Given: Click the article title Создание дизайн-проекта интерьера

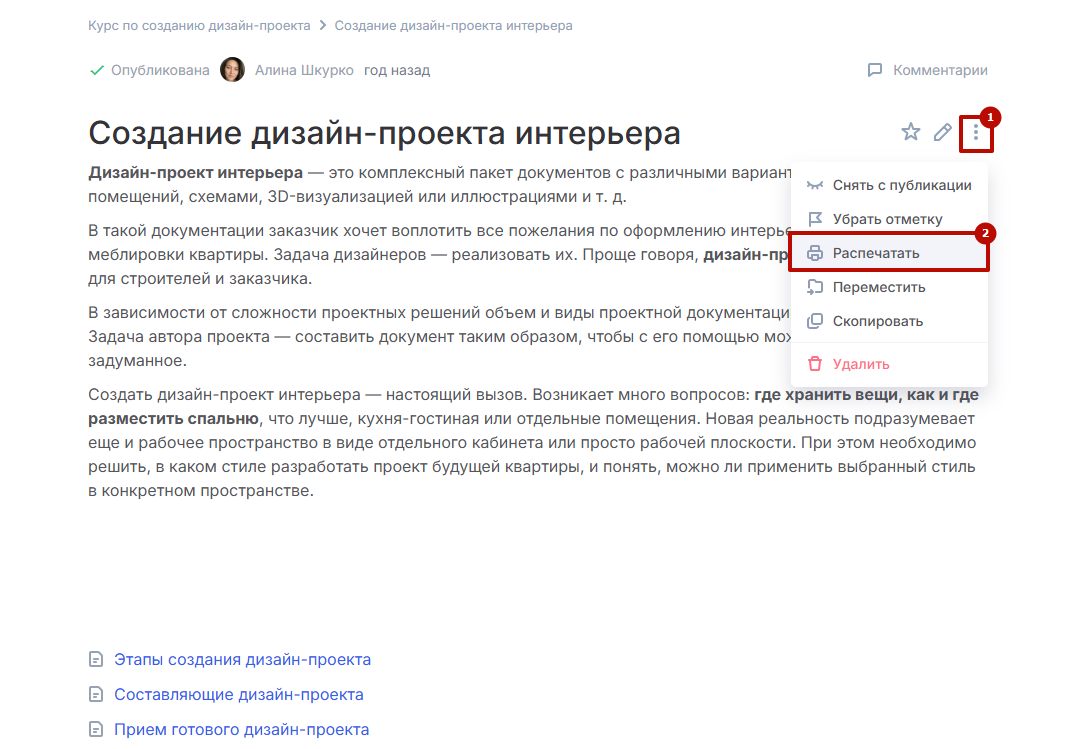Looking at the screenshot, I should (384, 133).
